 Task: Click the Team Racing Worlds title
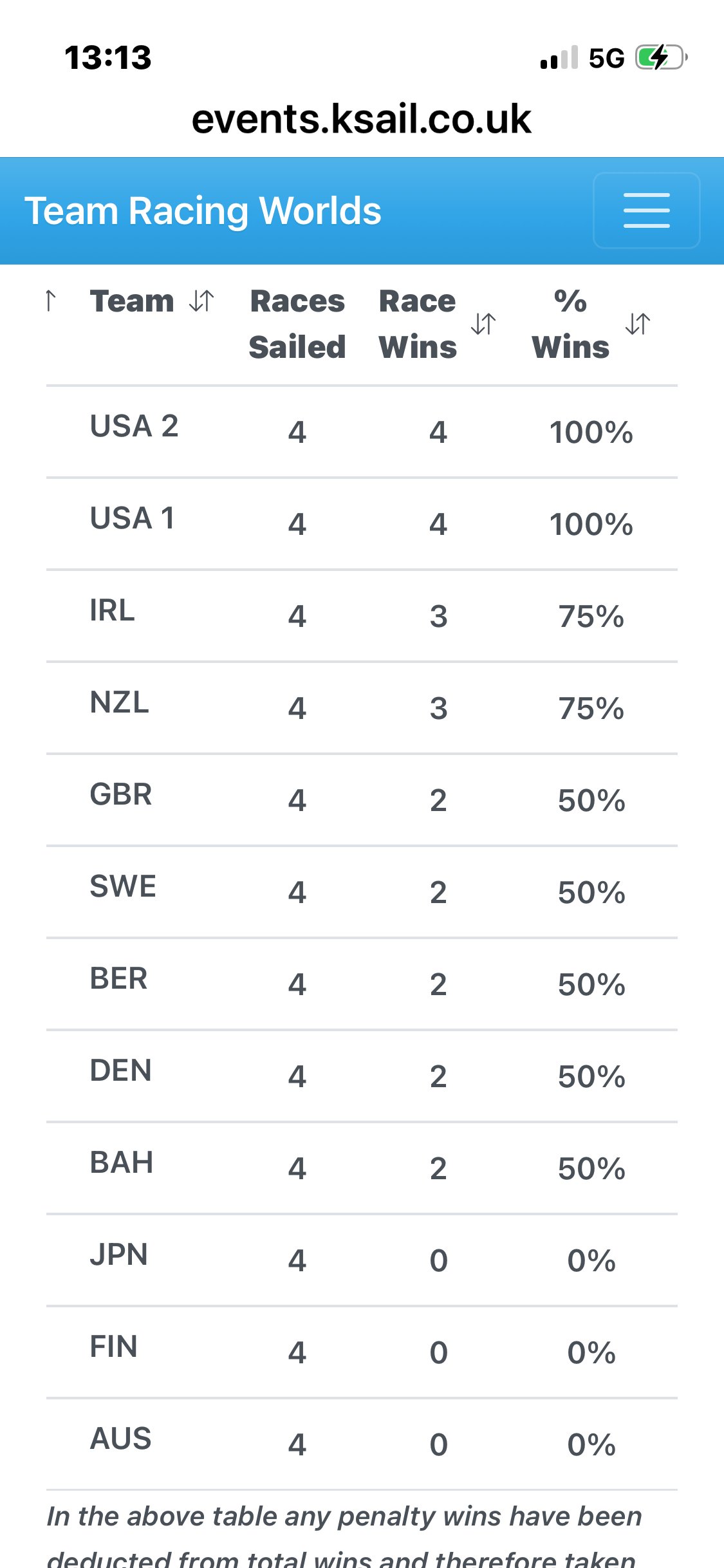tap(203, 211)
